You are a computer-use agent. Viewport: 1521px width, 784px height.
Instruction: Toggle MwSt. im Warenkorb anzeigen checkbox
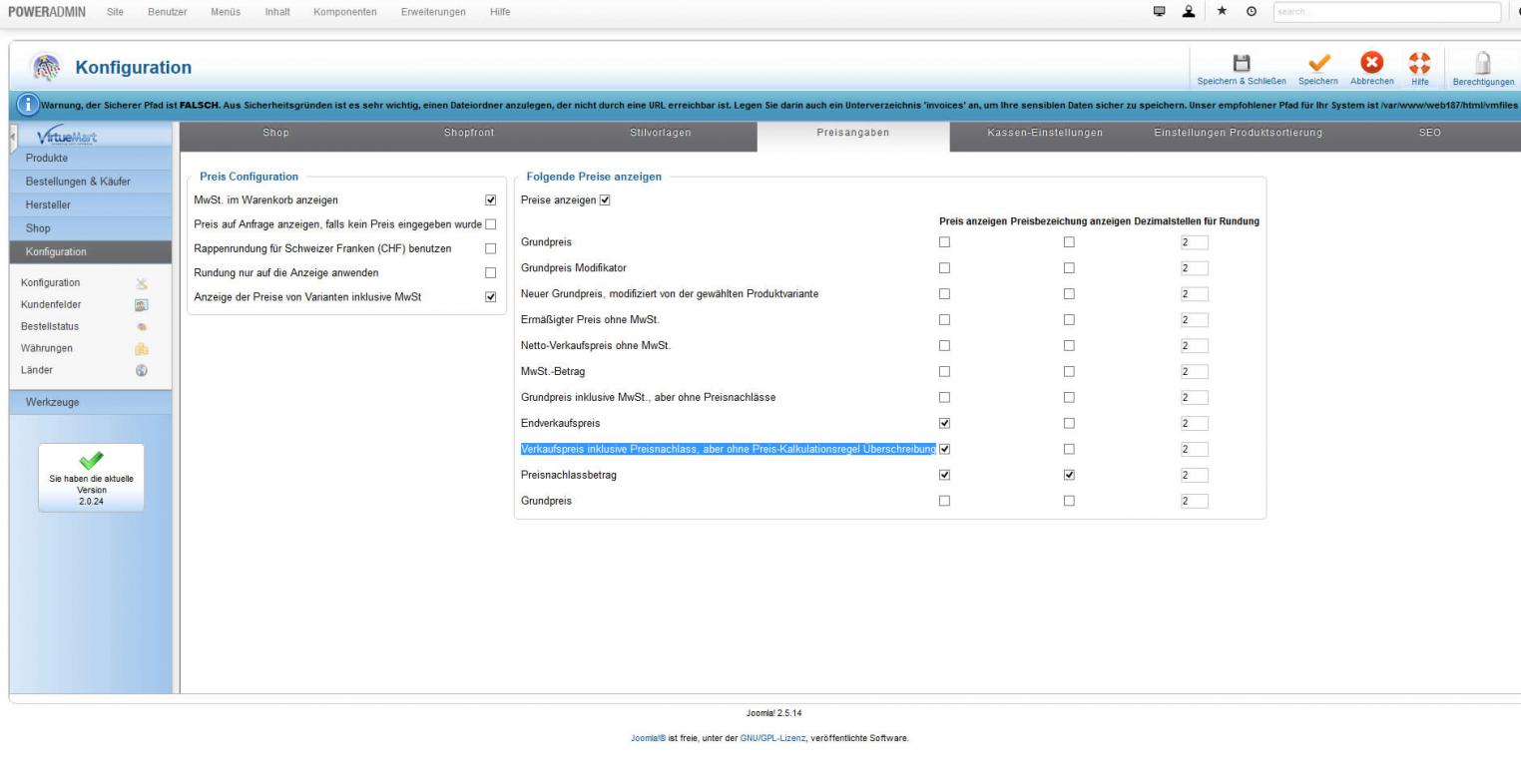click(490, 200)
